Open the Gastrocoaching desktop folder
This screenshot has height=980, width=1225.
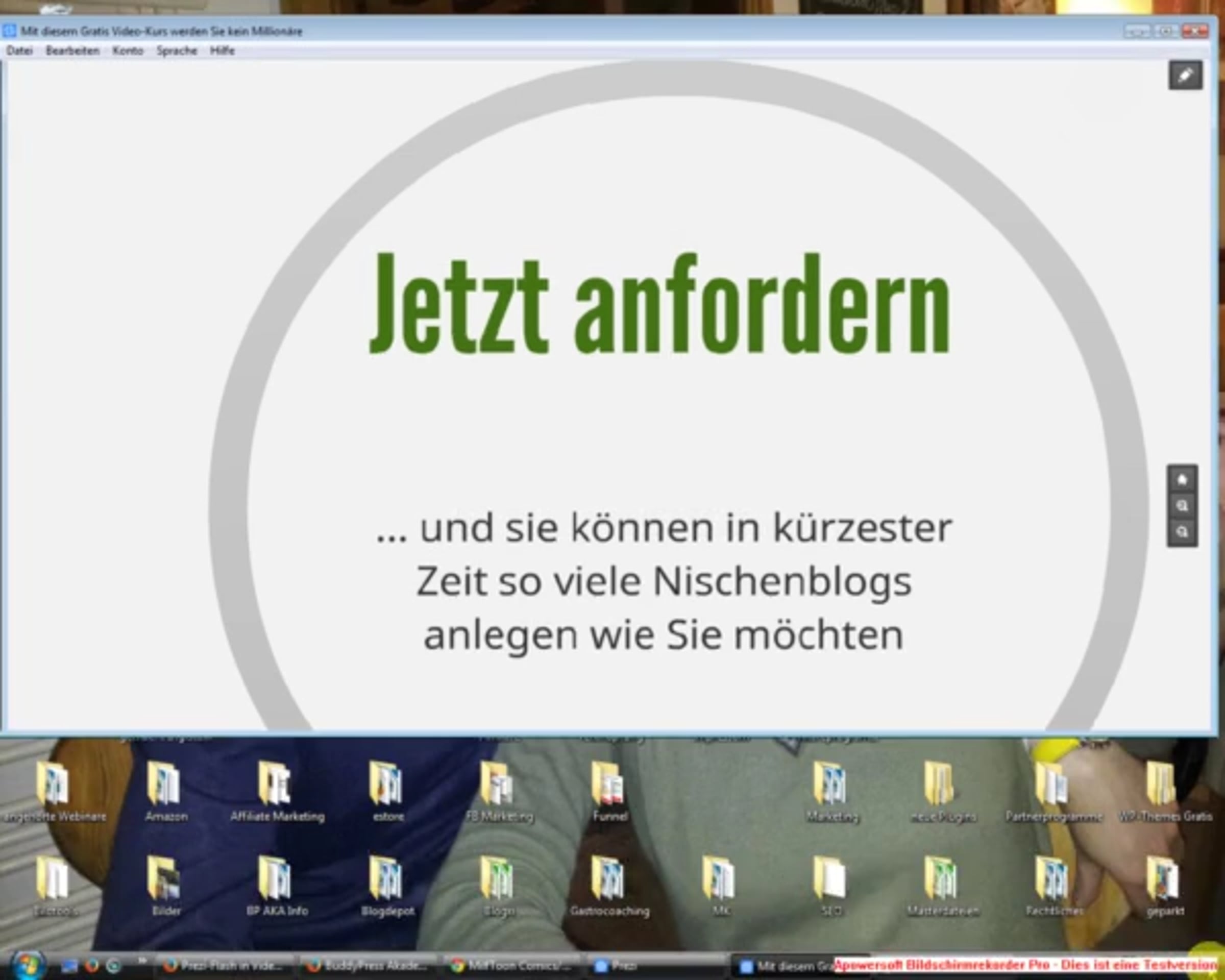(609, 881)
